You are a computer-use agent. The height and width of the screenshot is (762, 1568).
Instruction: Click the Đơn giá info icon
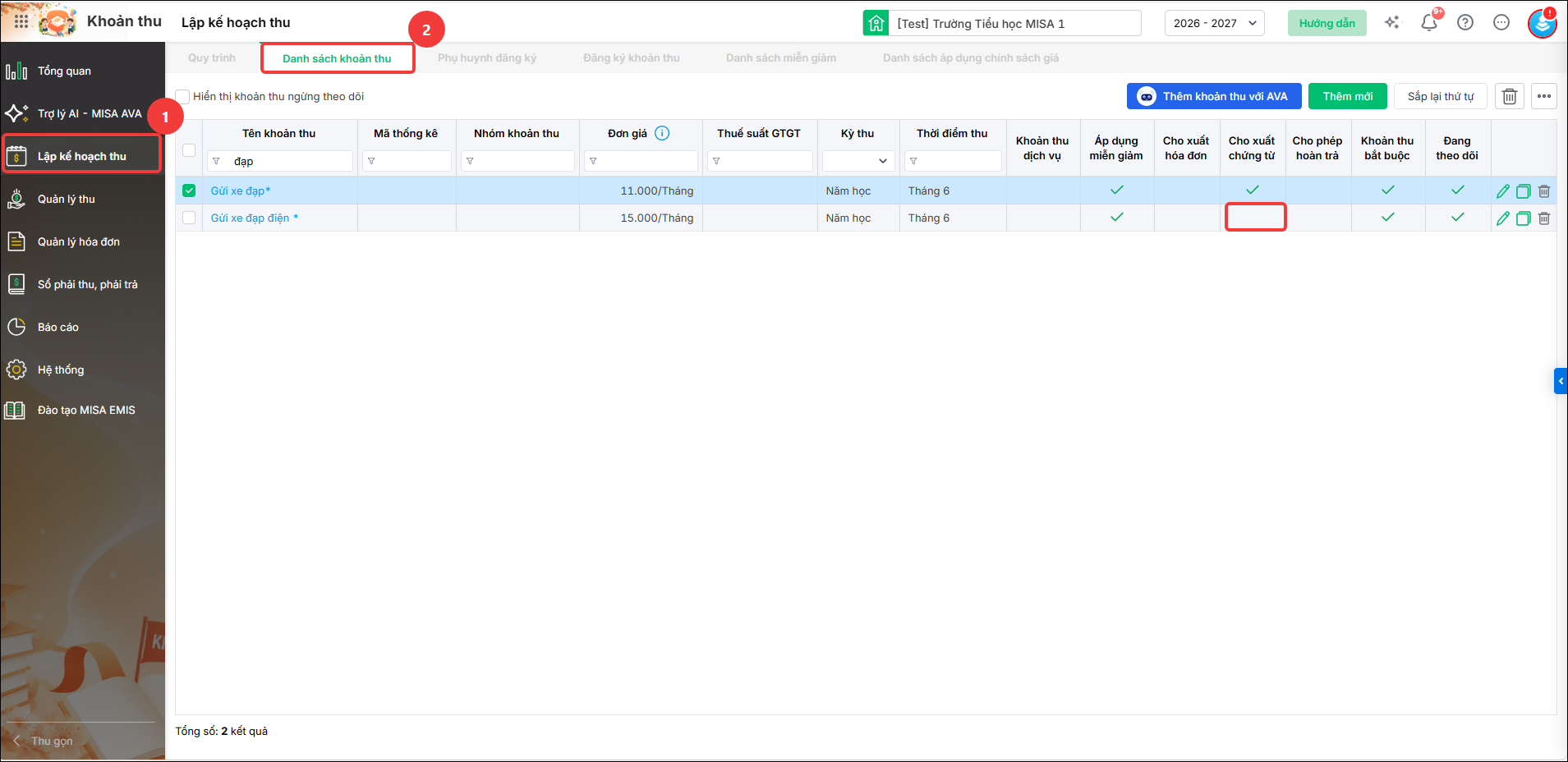[x=662, y=133]
